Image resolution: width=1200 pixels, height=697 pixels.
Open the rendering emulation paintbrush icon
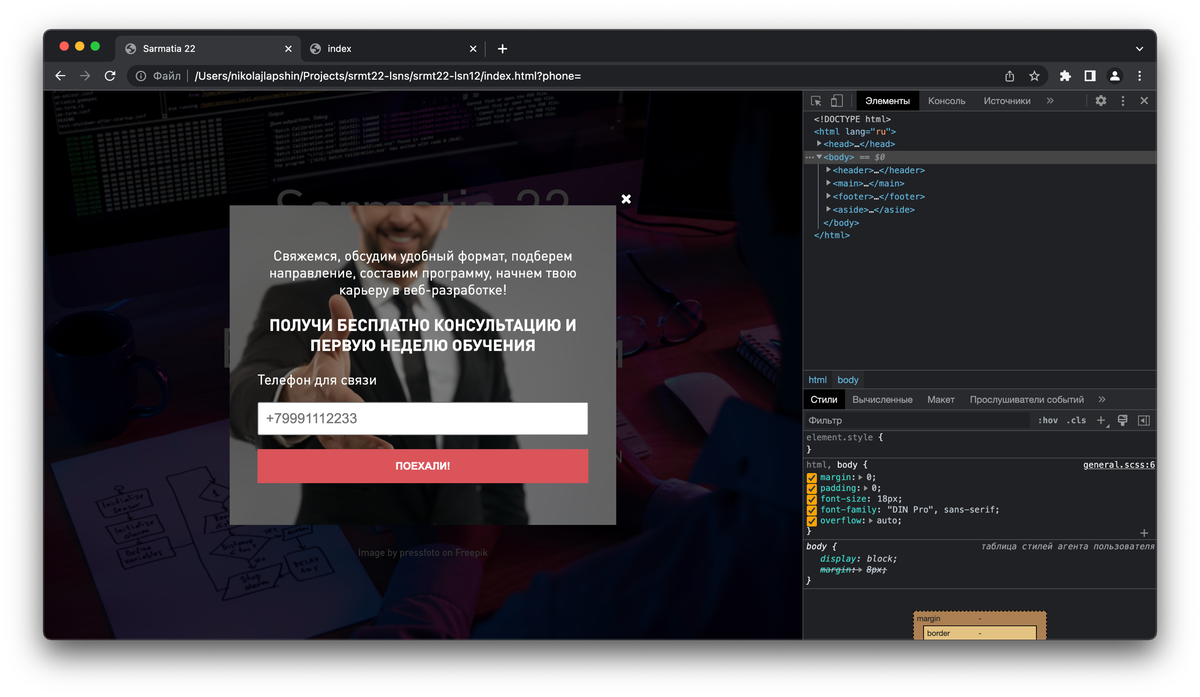pyautogui.click(x=1123, y=421)
